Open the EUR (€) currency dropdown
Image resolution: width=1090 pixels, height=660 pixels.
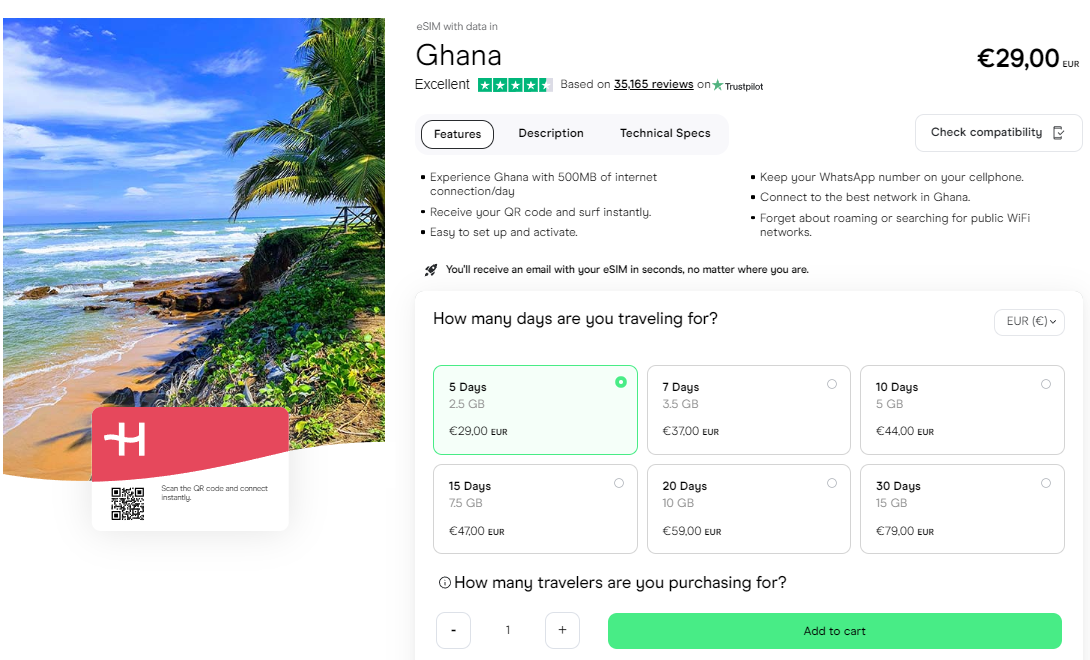pyautogui.click(x=1030, y=322)
